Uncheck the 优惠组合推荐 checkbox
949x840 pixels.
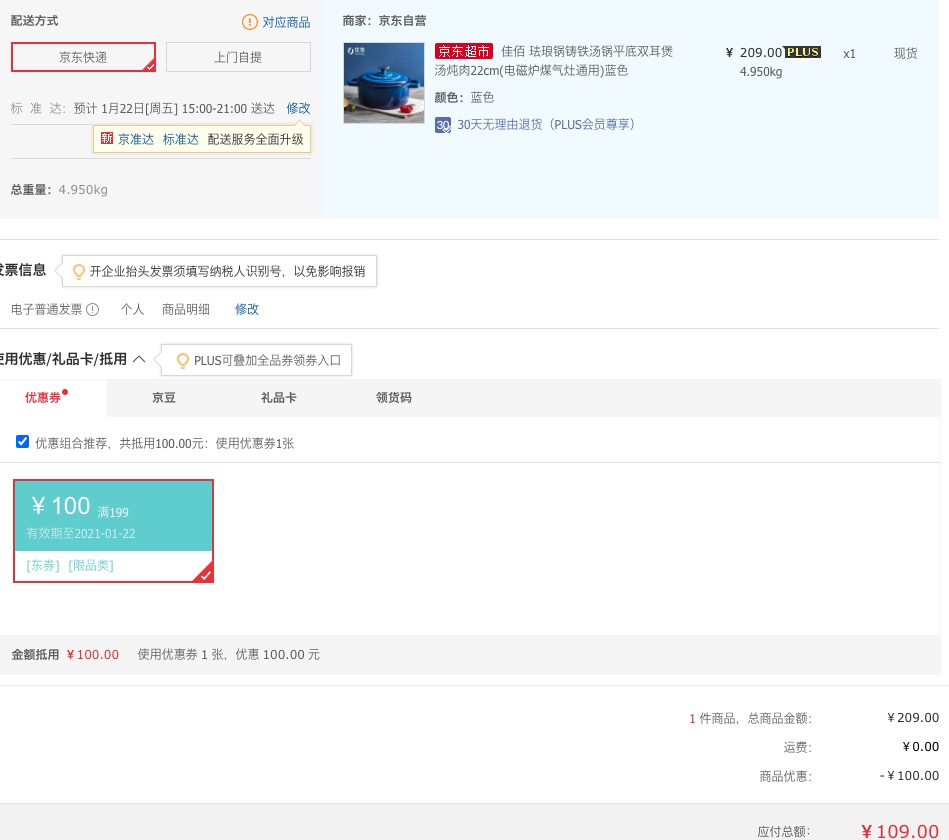click(22, 442)
